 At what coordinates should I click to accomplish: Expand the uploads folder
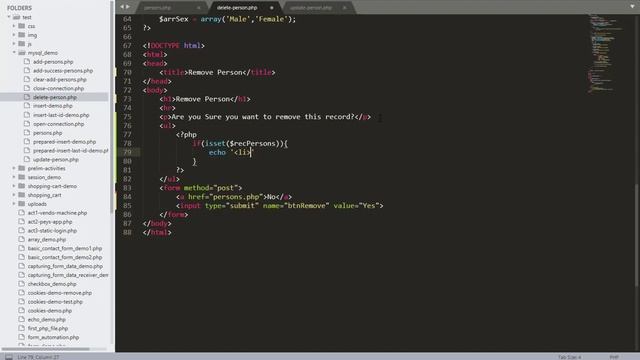[14, 204]
